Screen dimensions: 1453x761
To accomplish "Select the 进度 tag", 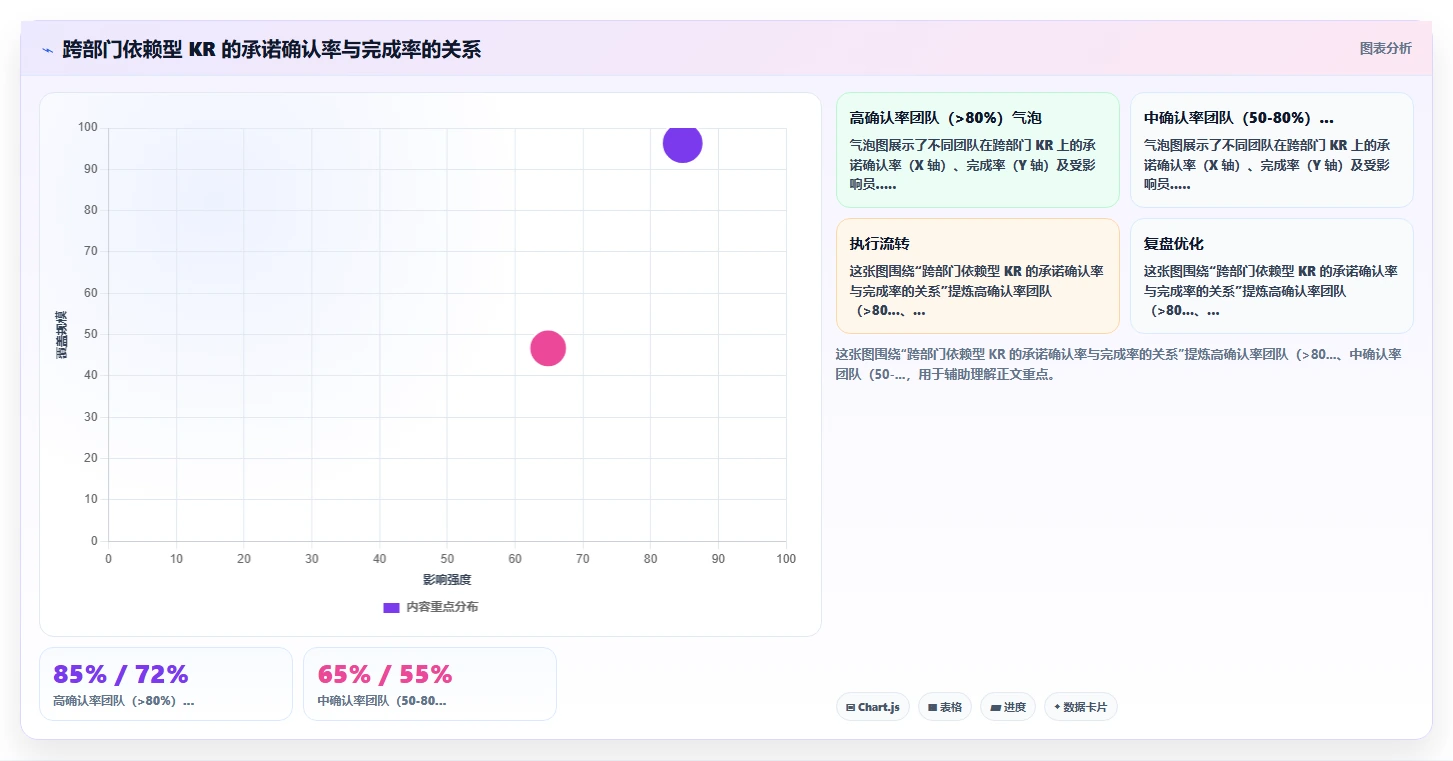I will click(1008, 707).
